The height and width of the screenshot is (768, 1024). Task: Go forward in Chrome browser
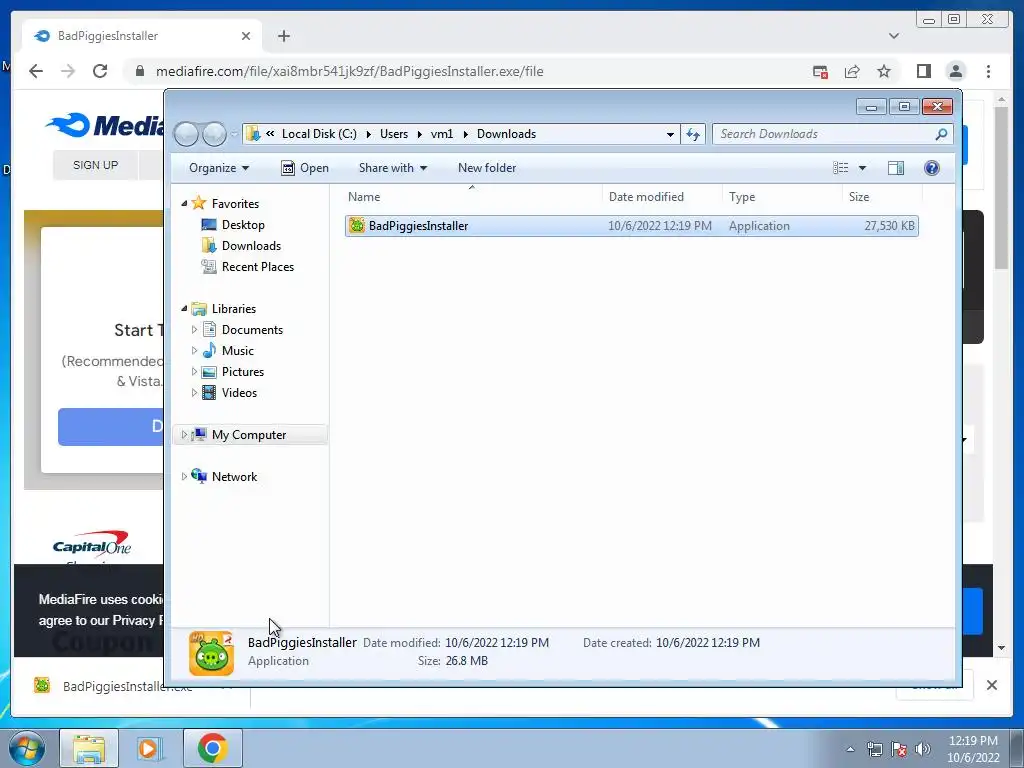coord(68,71)
